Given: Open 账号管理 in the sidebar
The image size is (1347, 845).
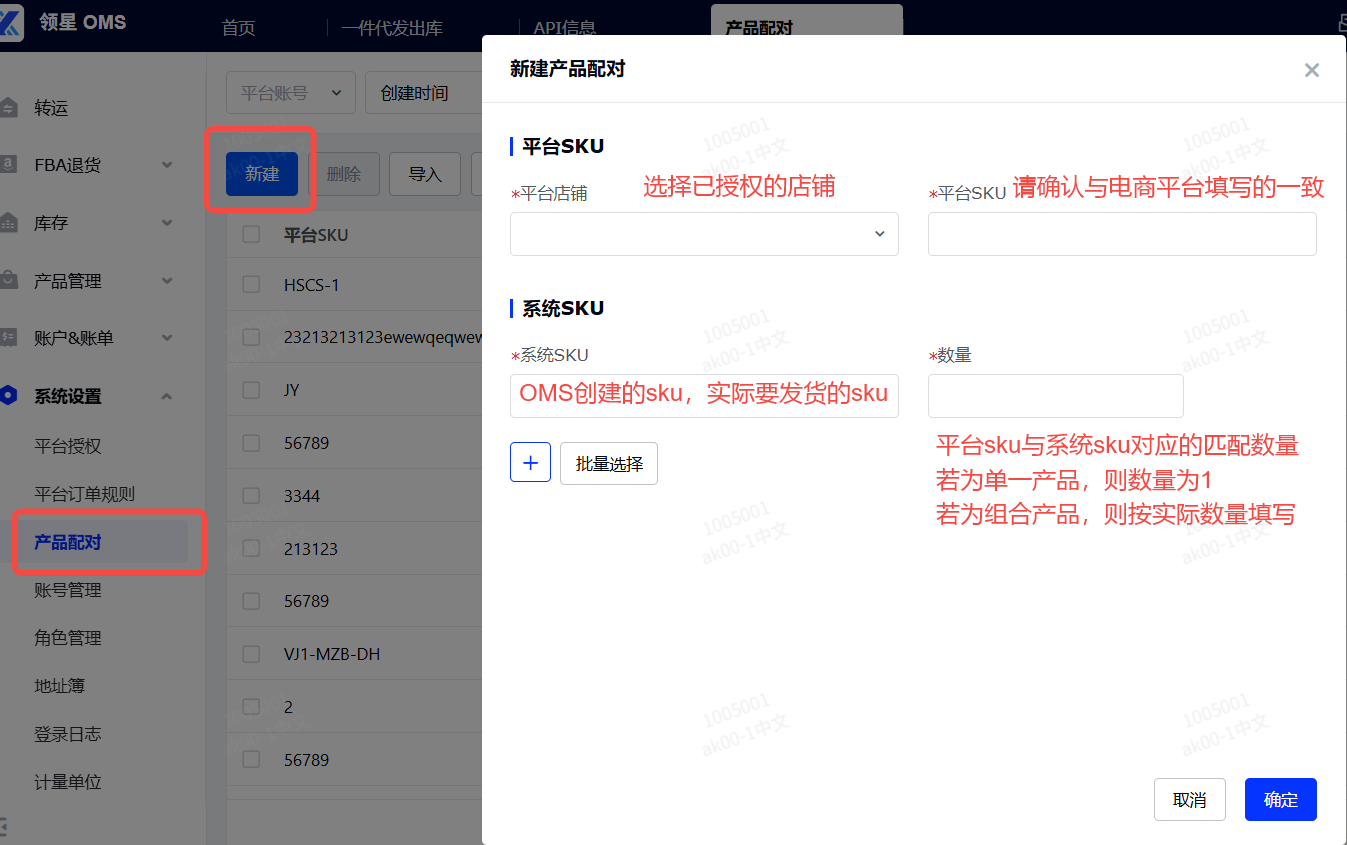Looking at the screenshot, I should [x=68, y=590].
